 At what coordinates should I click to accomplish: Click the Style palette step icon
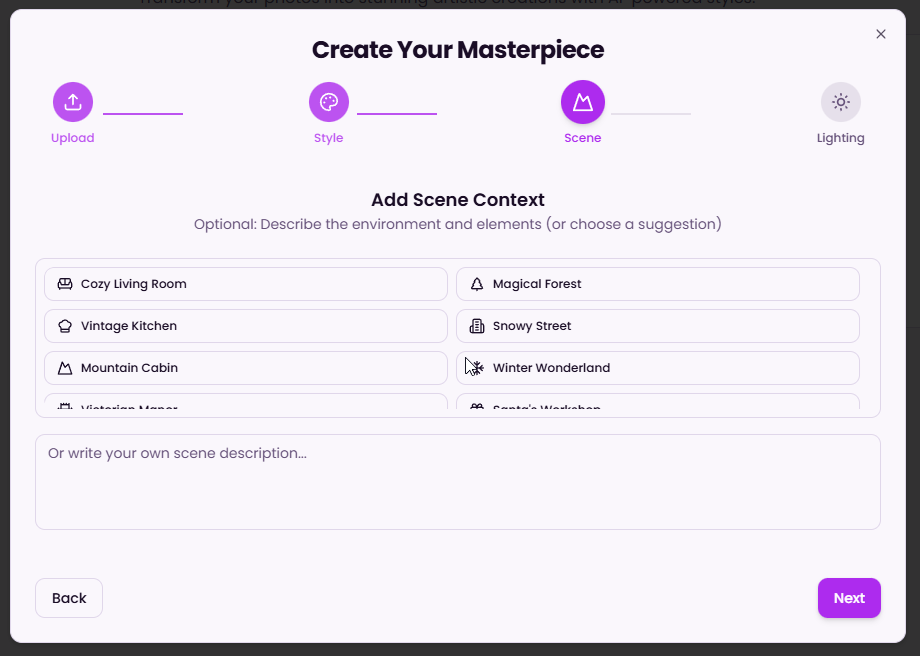pos(328,102)
